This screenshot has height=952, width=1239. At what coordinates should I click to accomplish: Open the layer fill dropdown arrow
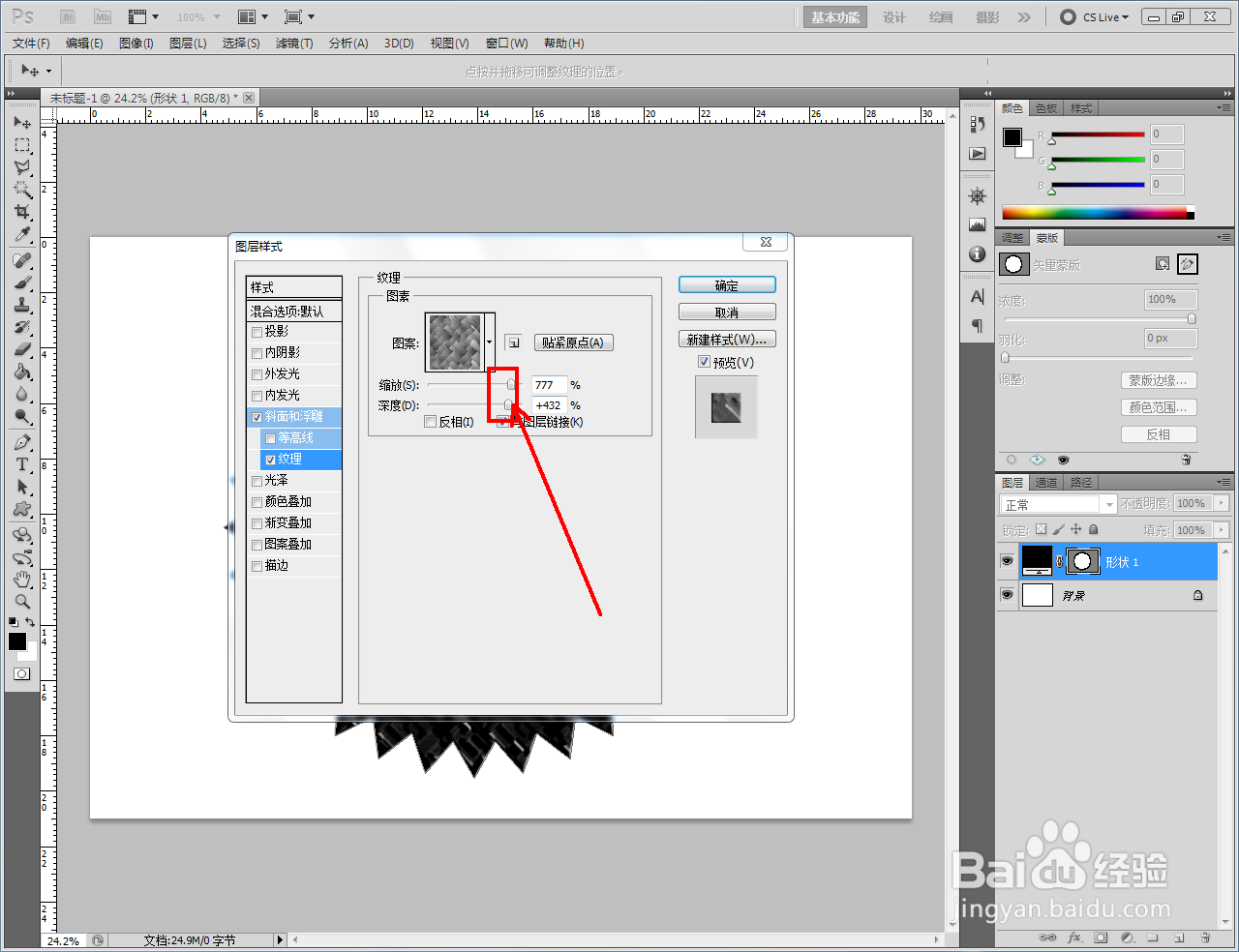(1222, 530)
